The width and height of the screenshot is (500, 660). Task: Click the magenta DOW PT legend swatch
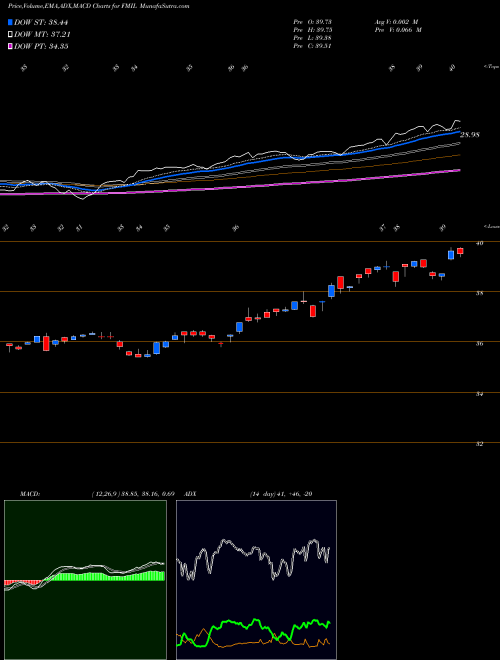[10, 46]
